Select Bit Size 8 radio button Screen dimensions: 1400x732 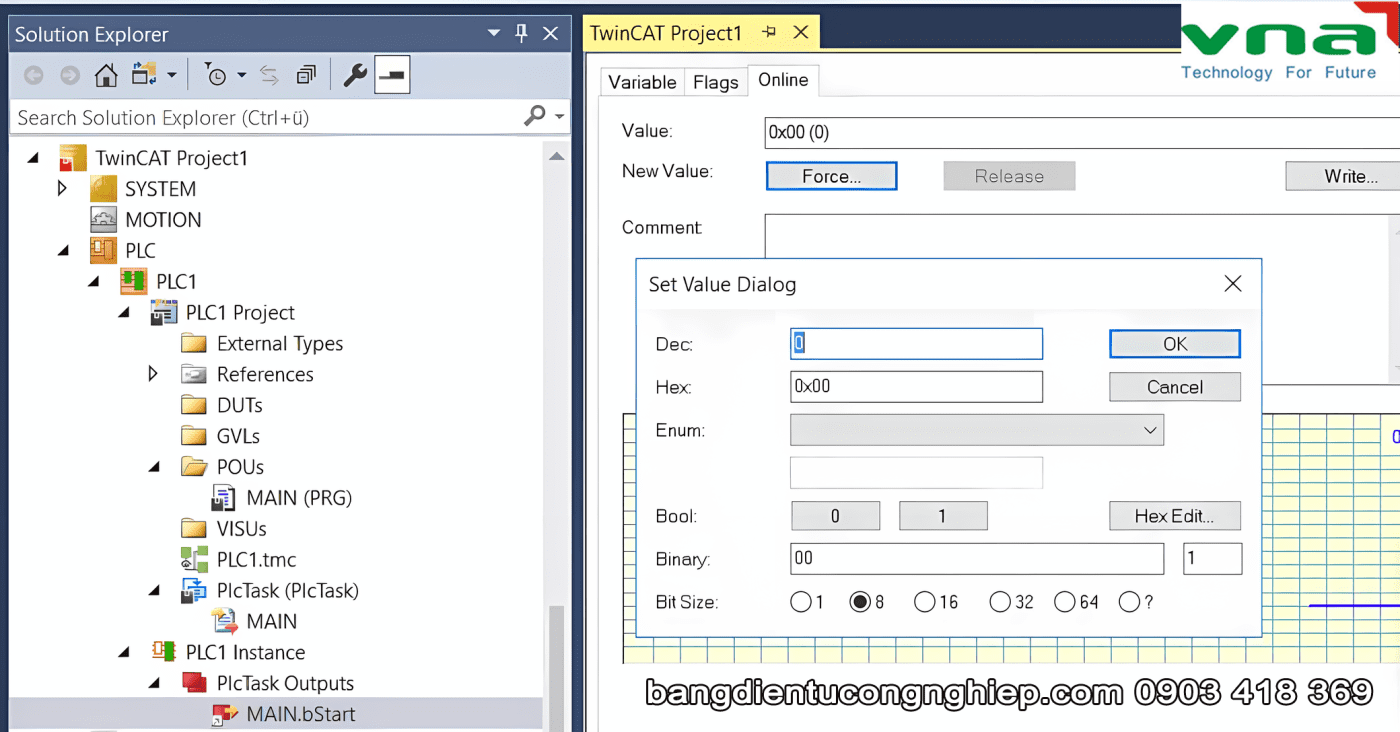859,602
